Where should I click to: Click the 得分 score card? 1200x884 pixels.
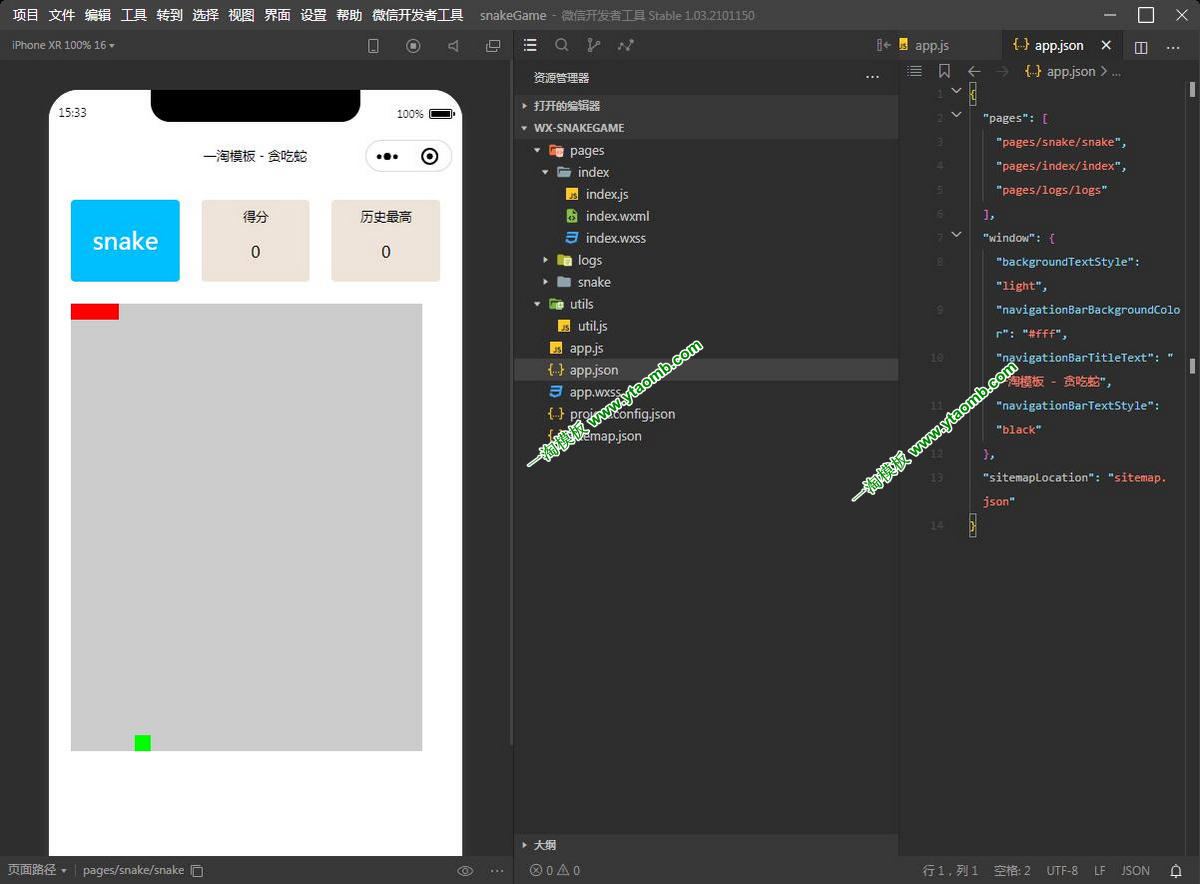[255, 241]
